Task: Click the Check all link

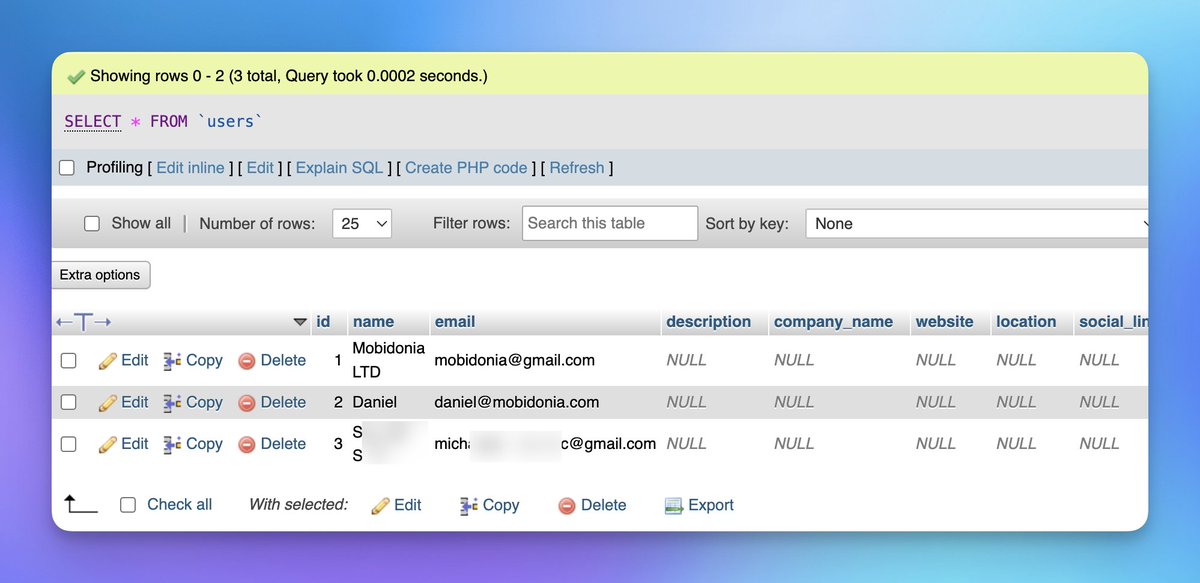Action: point(180,505)
